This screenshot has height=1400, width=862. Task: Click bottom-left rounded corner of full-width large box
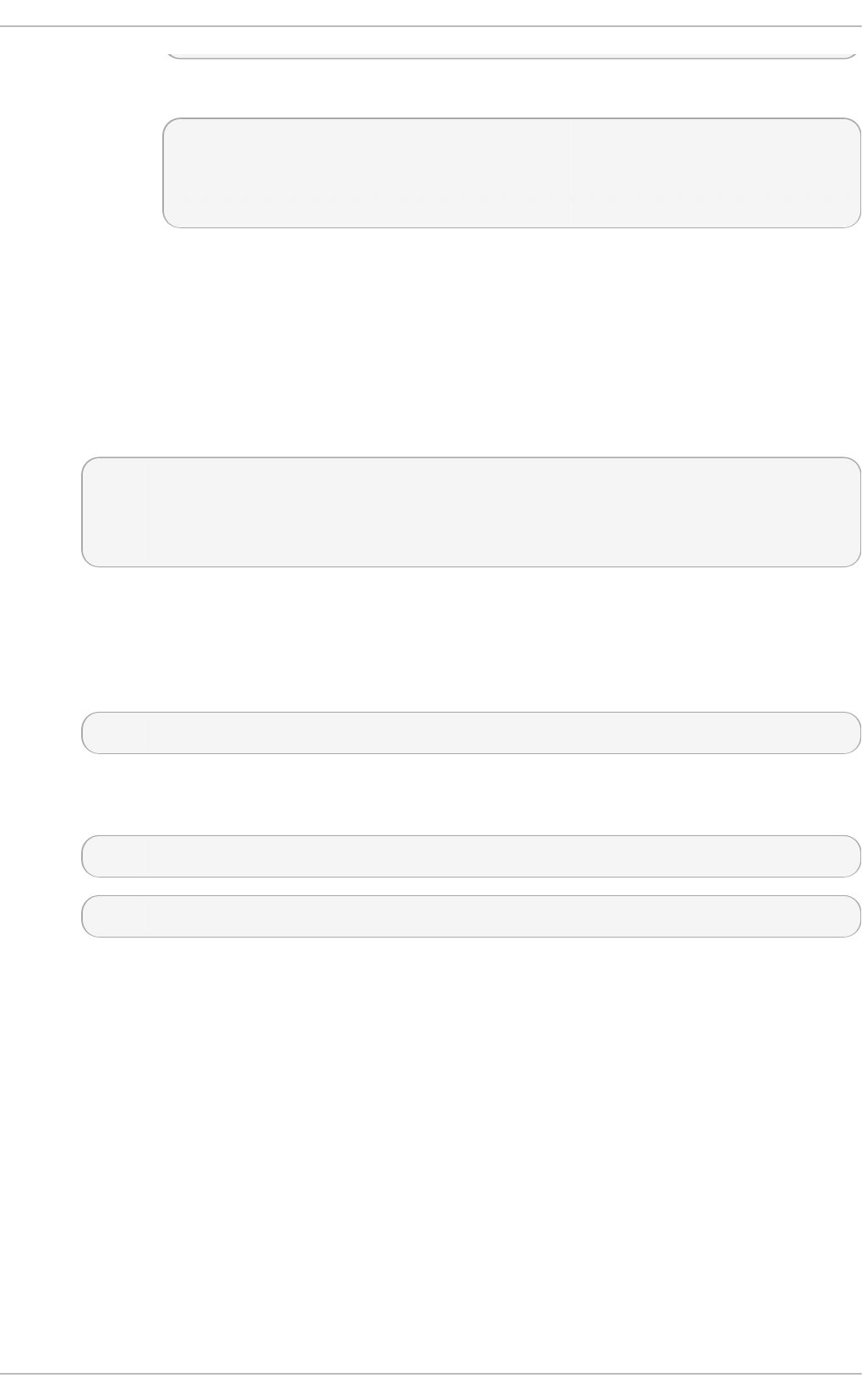point(87,561)
